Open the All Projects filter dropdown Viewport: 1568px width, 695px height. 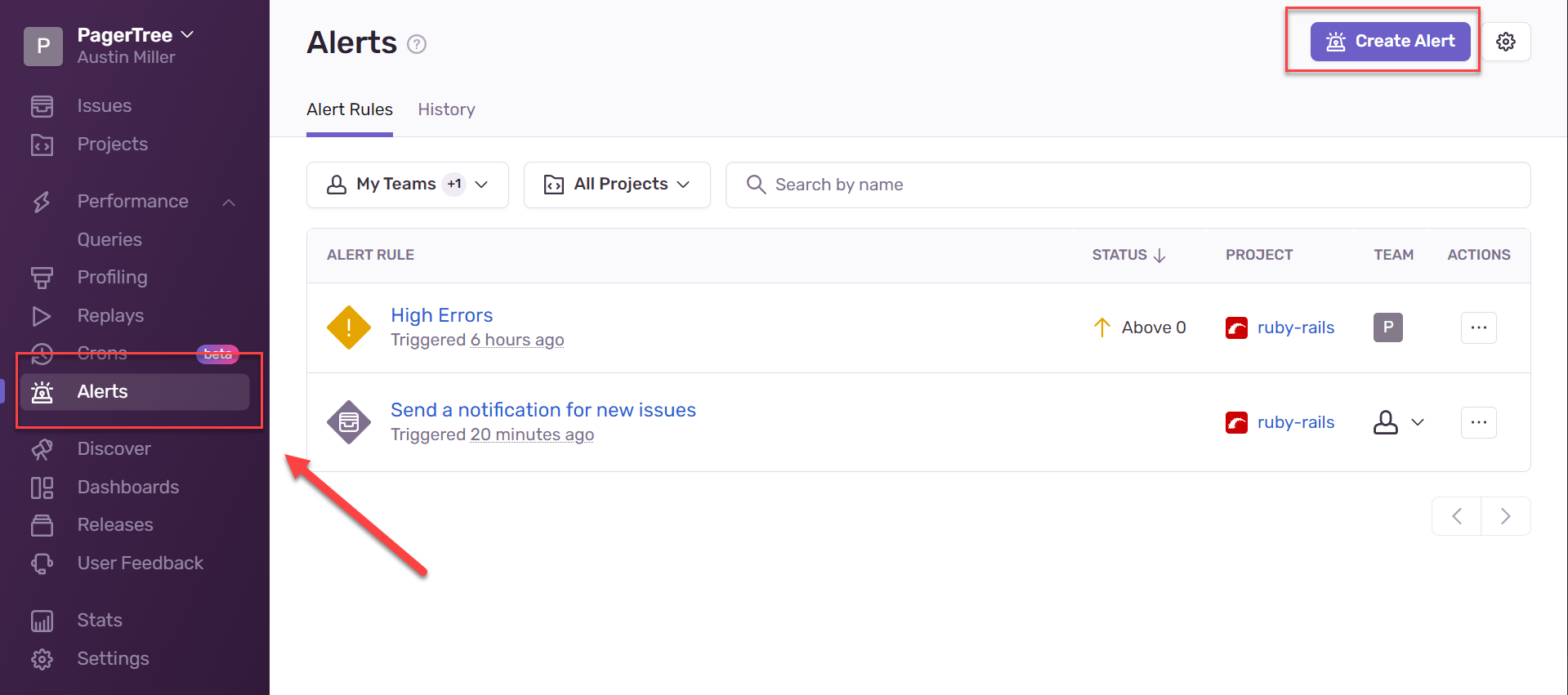point(617,185)
